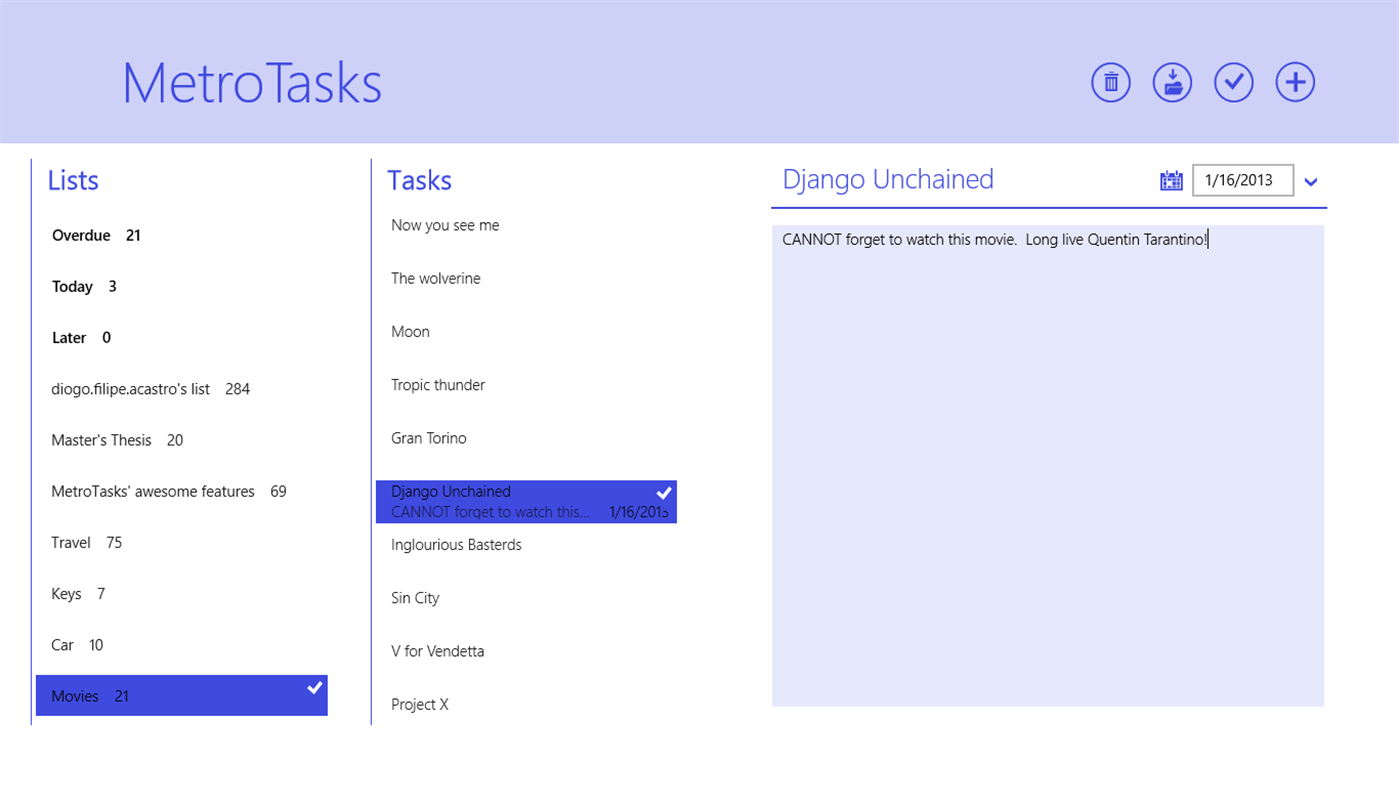Select the checkmark complete icon in toolbar

coord(1233,82)
